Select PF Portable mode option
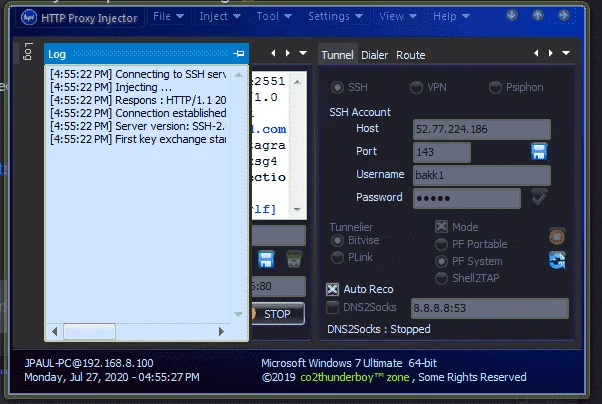602x404 pixels. pyautogui.click(x=441, y=244)
